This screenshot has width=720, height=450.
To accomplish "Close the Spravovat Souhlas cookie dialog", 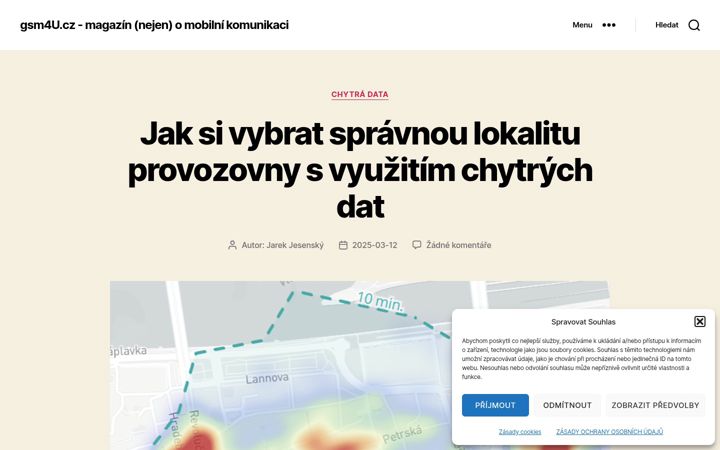I will tap(699, 321).
